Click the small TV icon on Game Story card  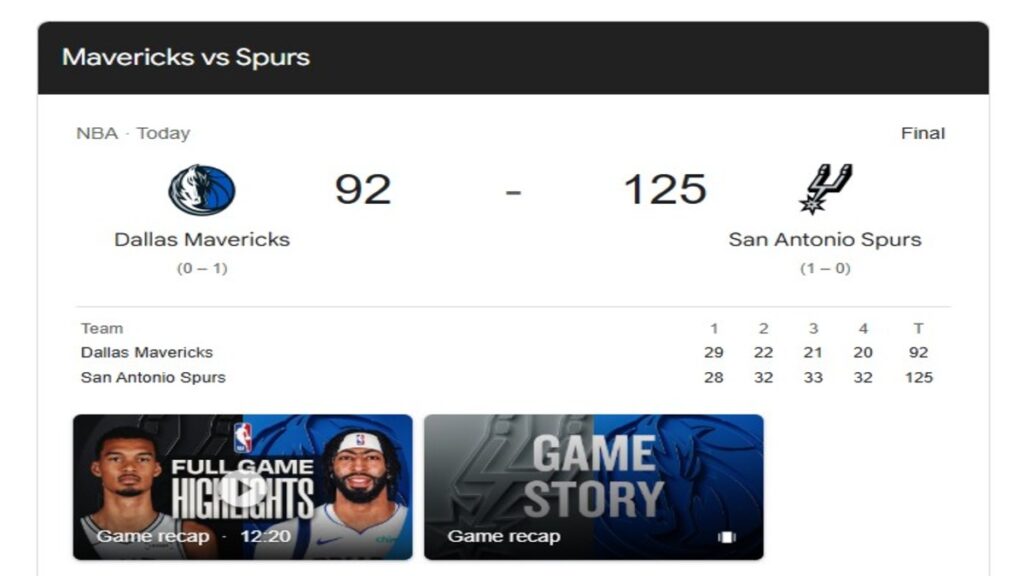[x=727, y=537]
